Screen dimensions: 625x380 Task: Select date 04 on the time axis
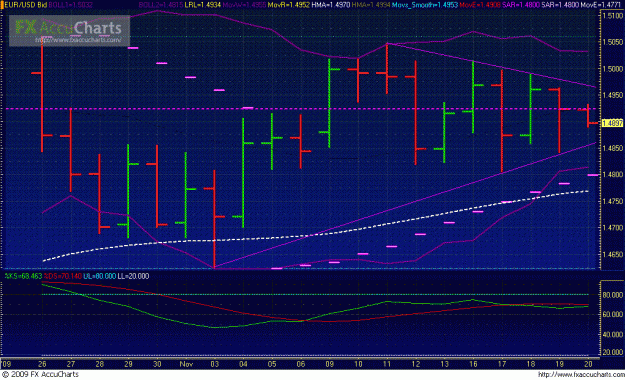(x=244, y=364)
